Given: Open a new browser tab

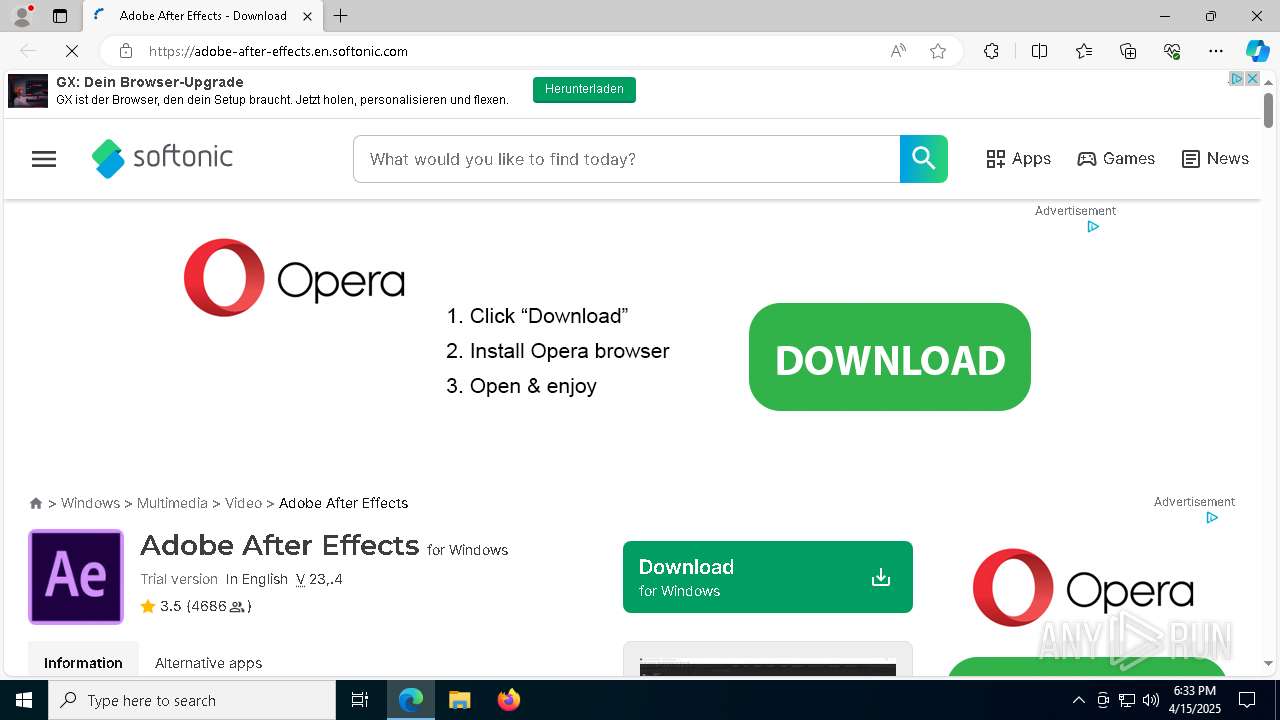Looking at the screenshot, I should [x=341, y=16].
